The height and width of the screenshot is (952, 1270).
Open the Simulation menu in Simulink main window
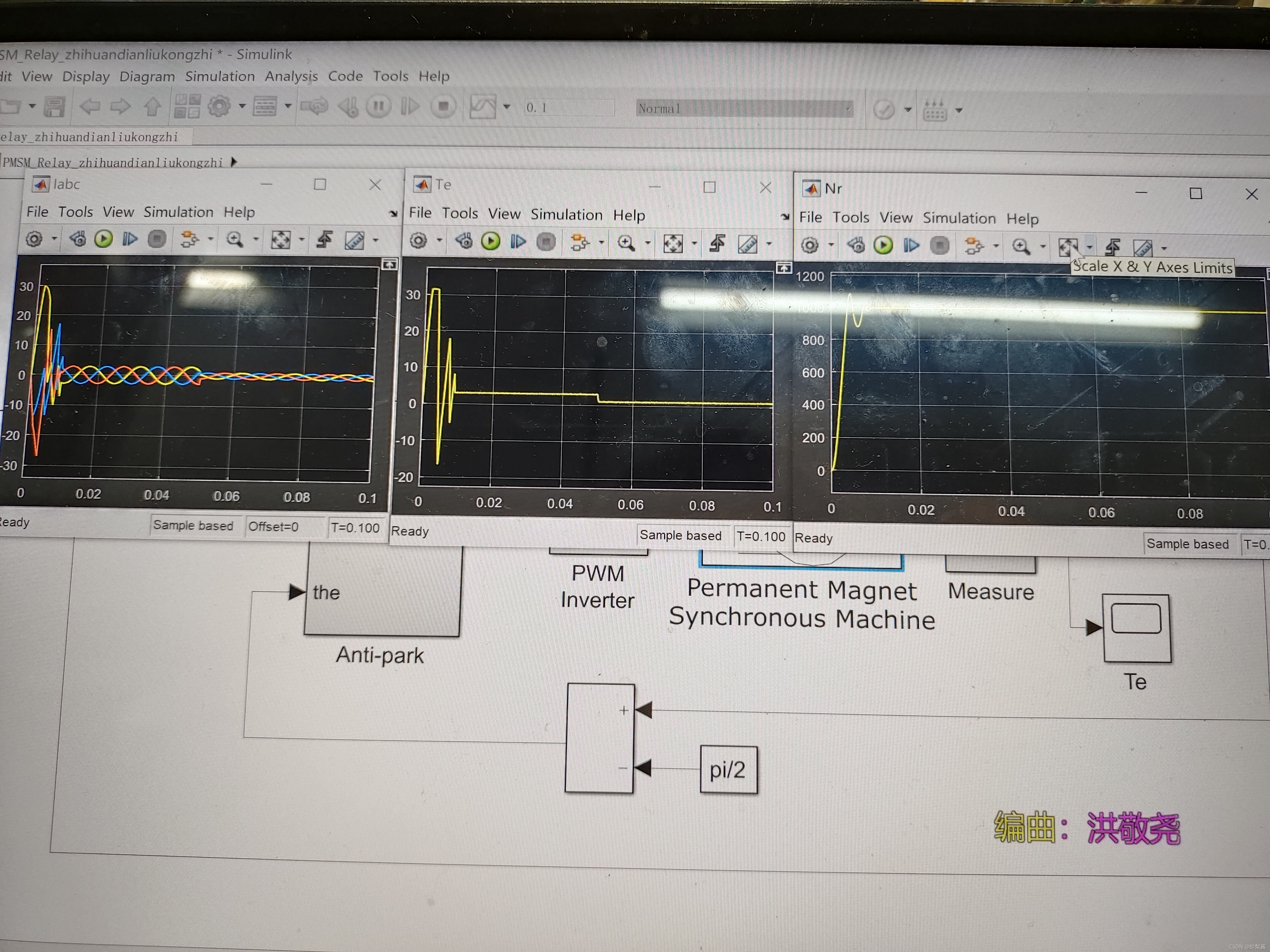click(x=219, y=76)
